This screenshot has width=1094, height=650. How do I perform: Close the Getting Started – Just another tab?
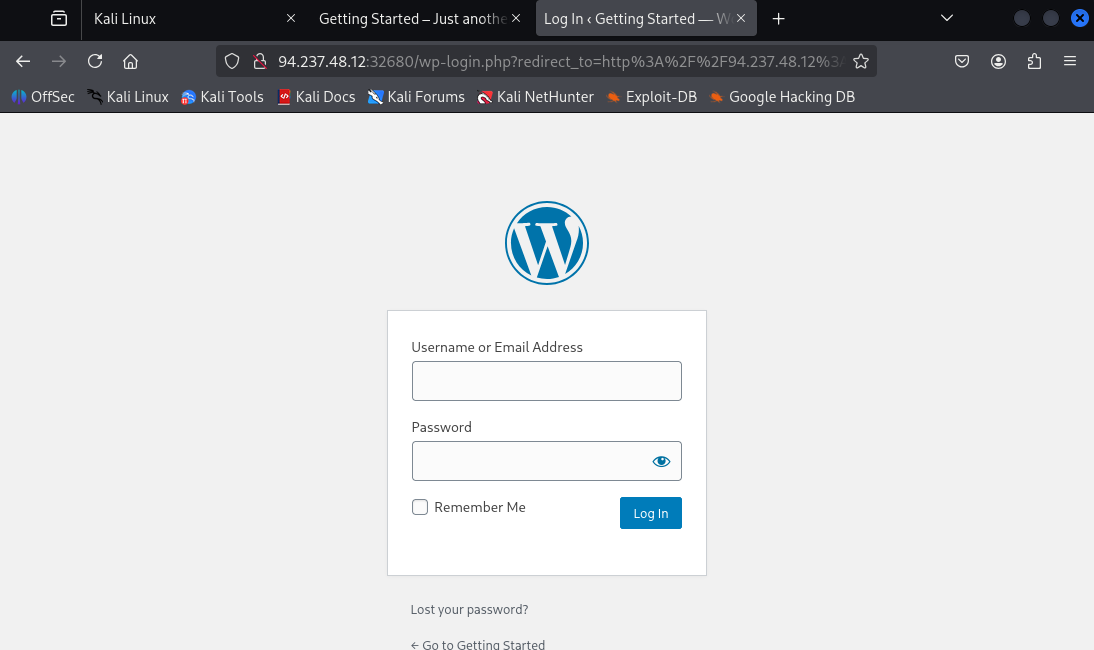coord(516,18)
